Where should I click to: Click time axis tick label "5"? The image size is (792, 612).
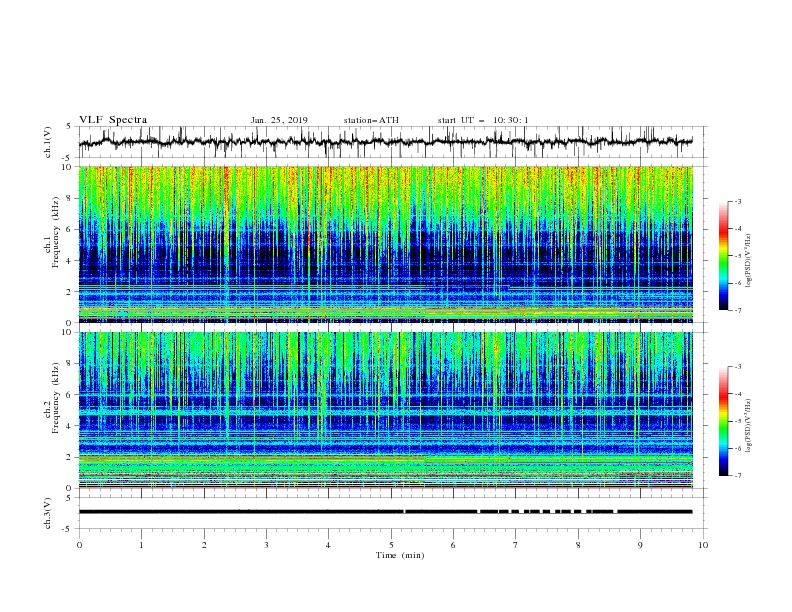tap(391, 545)
